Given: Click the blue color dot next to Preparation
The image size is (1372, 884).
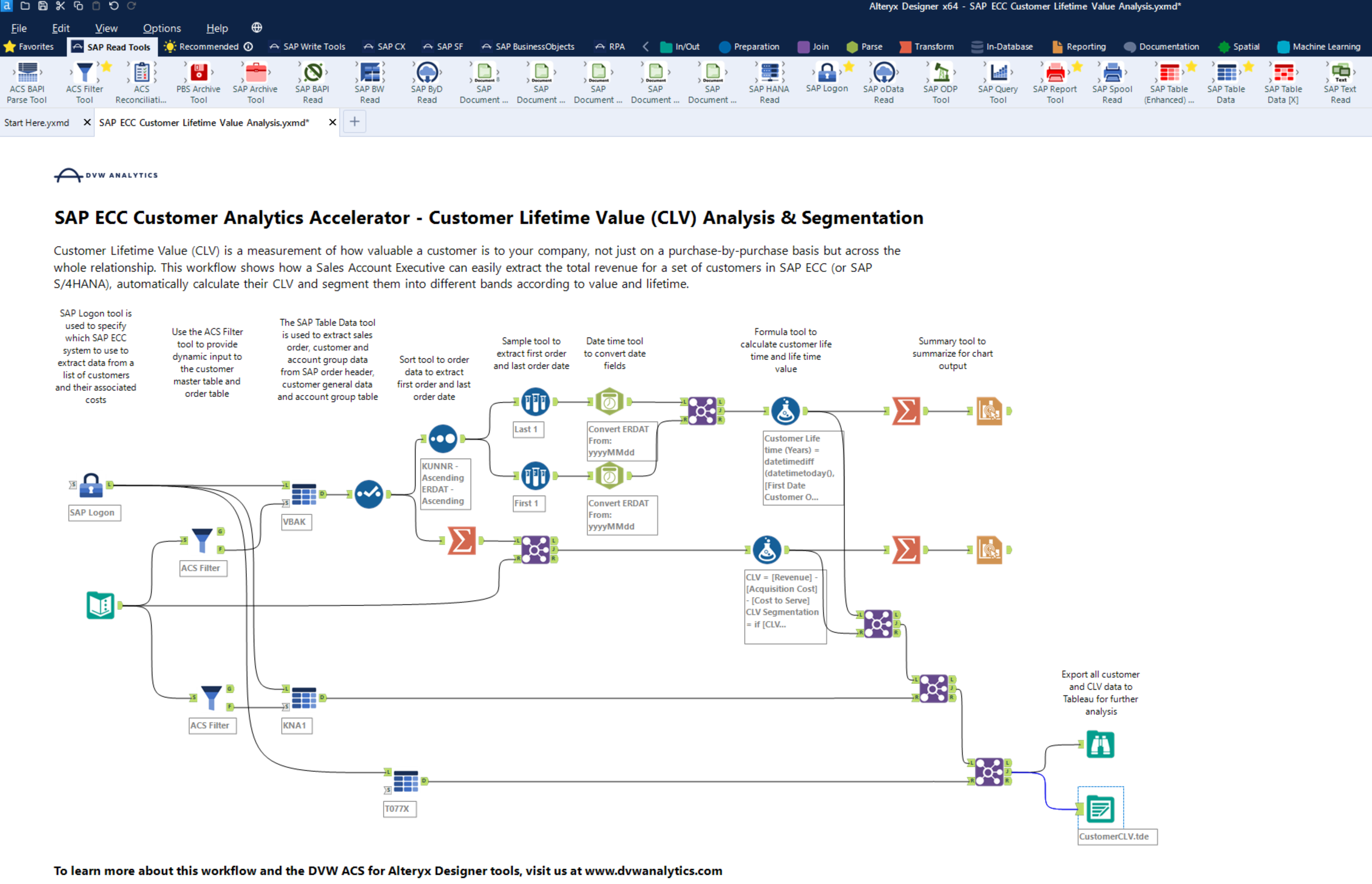Looking at the screenshot, I should coord(724,46).
